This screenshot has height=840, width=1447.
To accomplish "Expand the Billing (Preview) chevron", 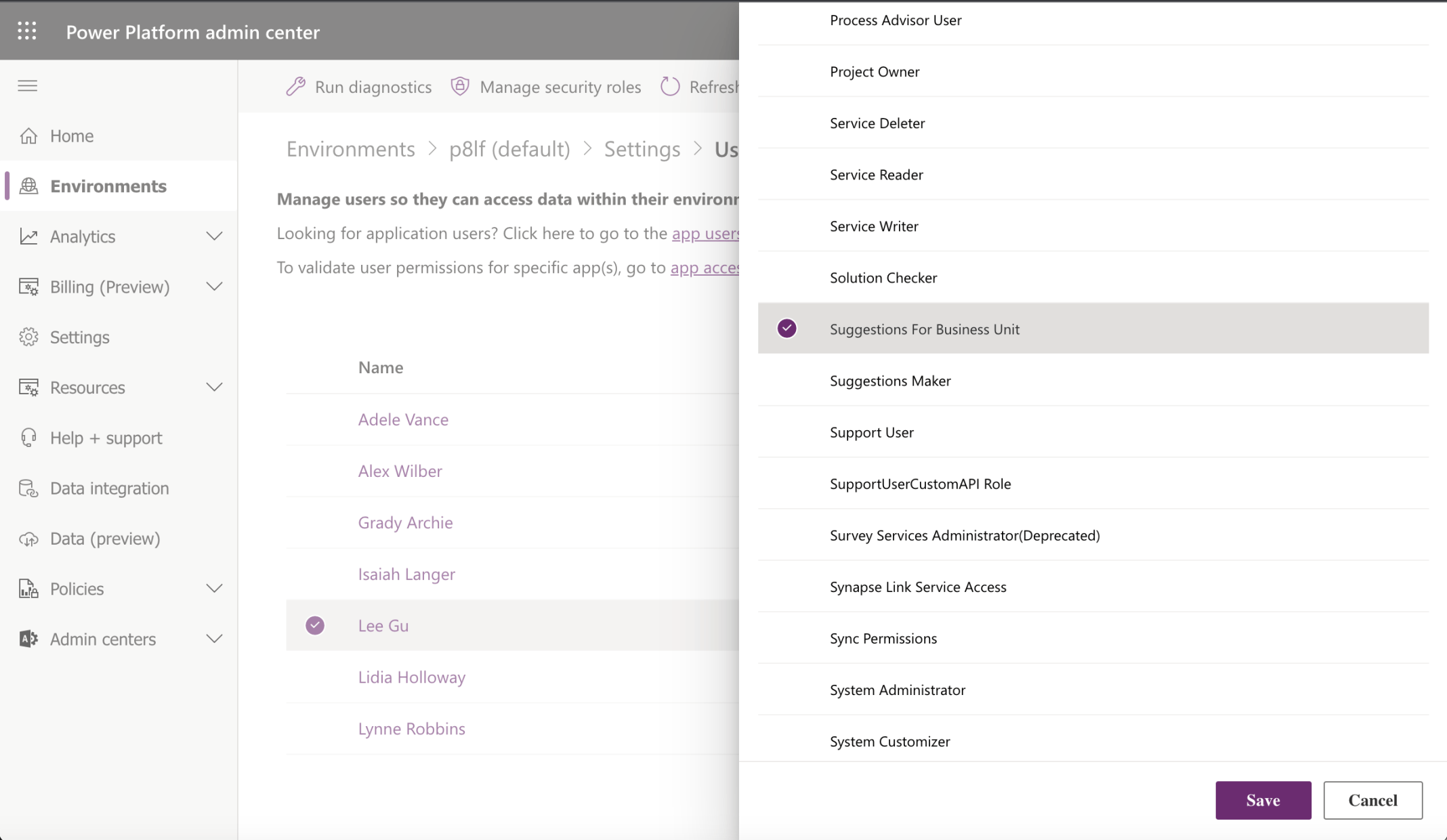I will 214,287.
